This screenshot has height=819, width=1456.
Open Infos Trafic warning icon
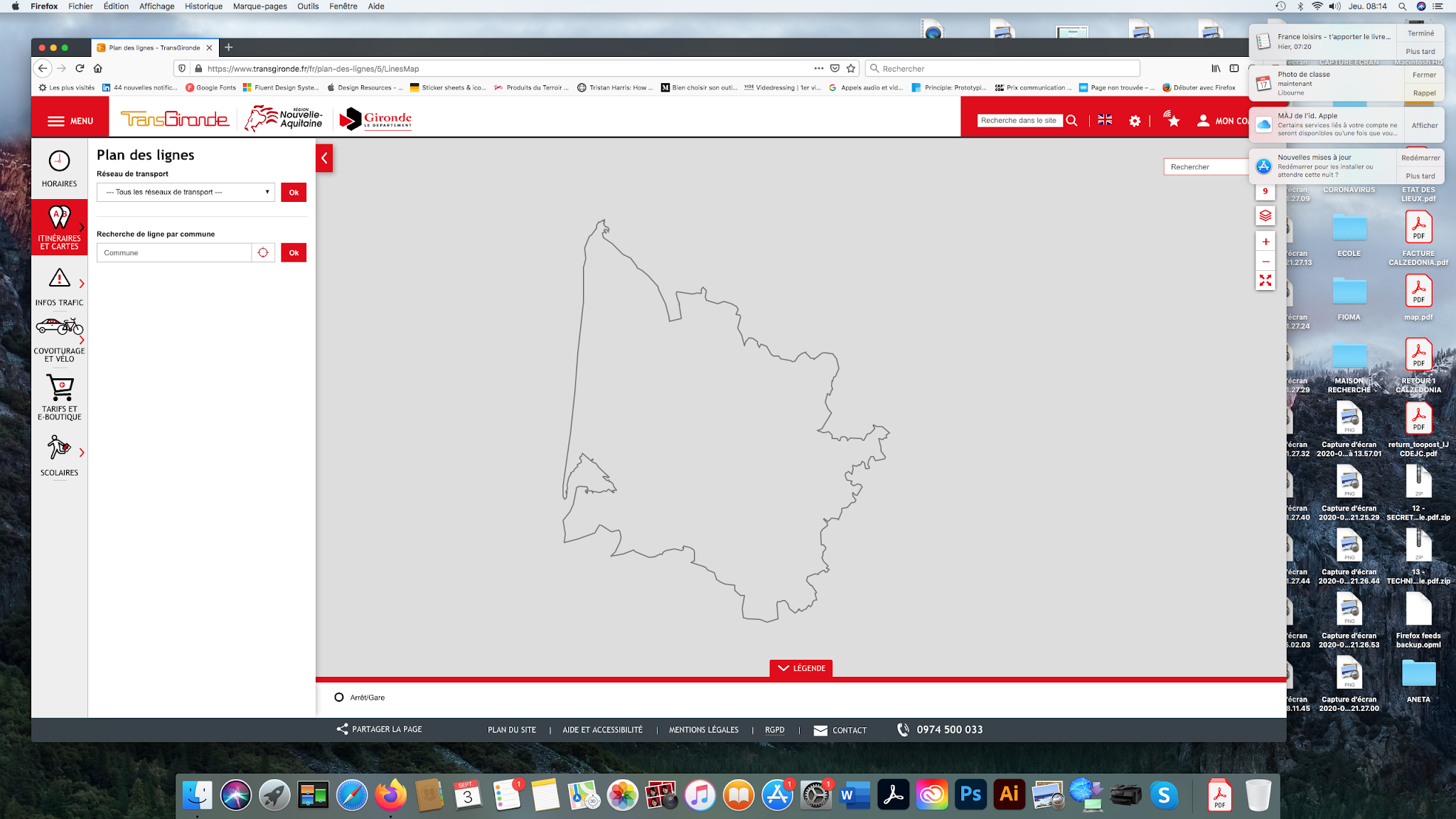[x=59, y=278]
